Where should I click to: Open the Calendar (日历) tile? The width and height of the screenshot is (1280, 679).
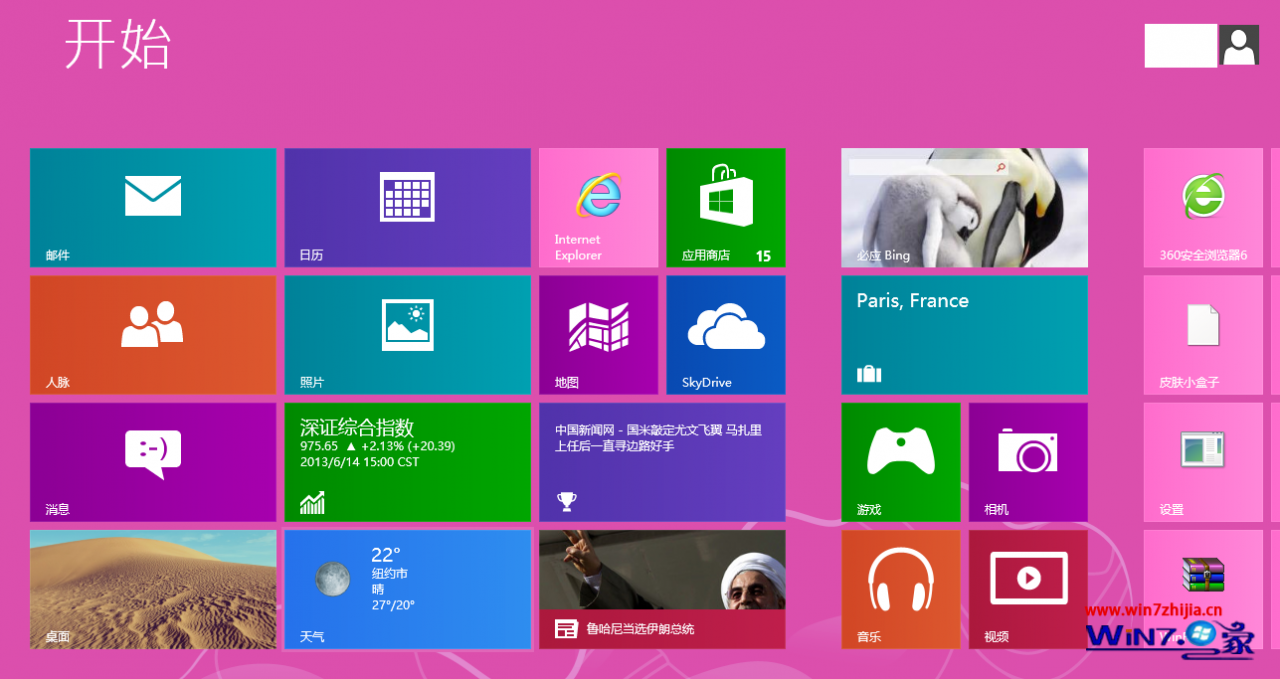coord(407,208)
